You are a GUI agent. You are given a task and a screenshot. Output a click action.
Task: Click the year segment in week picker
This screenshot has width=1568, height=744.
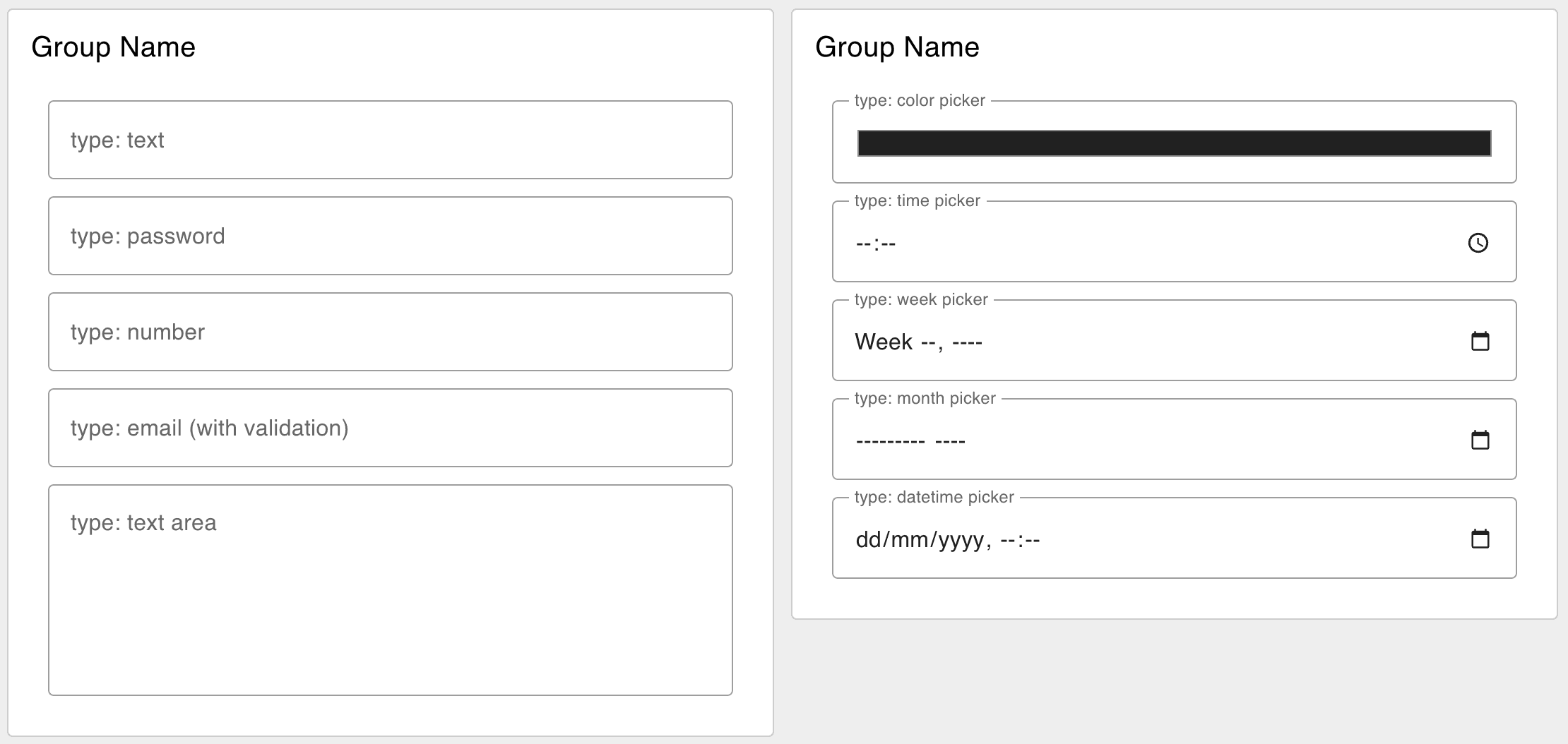pos(968,342)
